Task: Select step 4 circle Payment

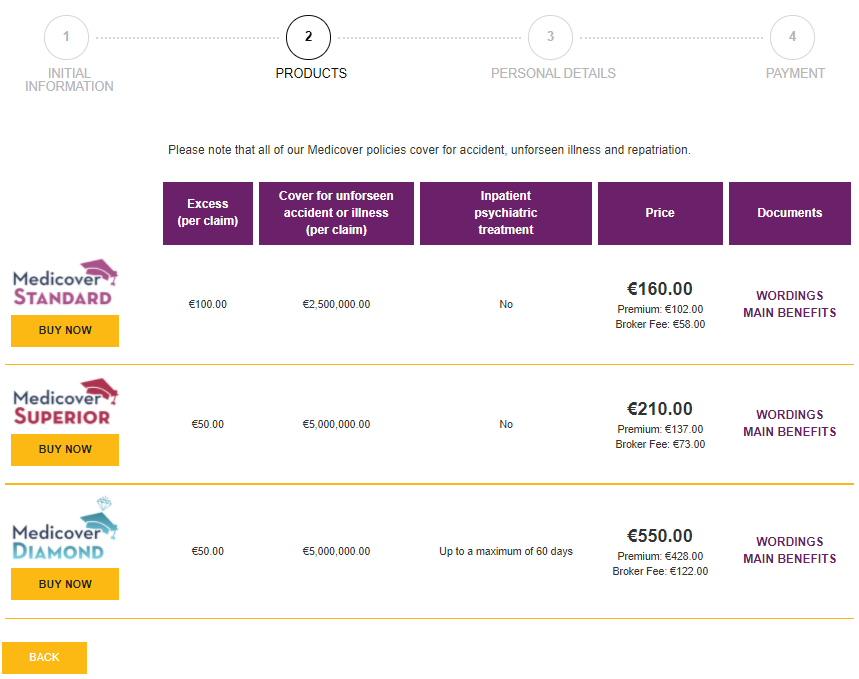Action: [792, 37]
